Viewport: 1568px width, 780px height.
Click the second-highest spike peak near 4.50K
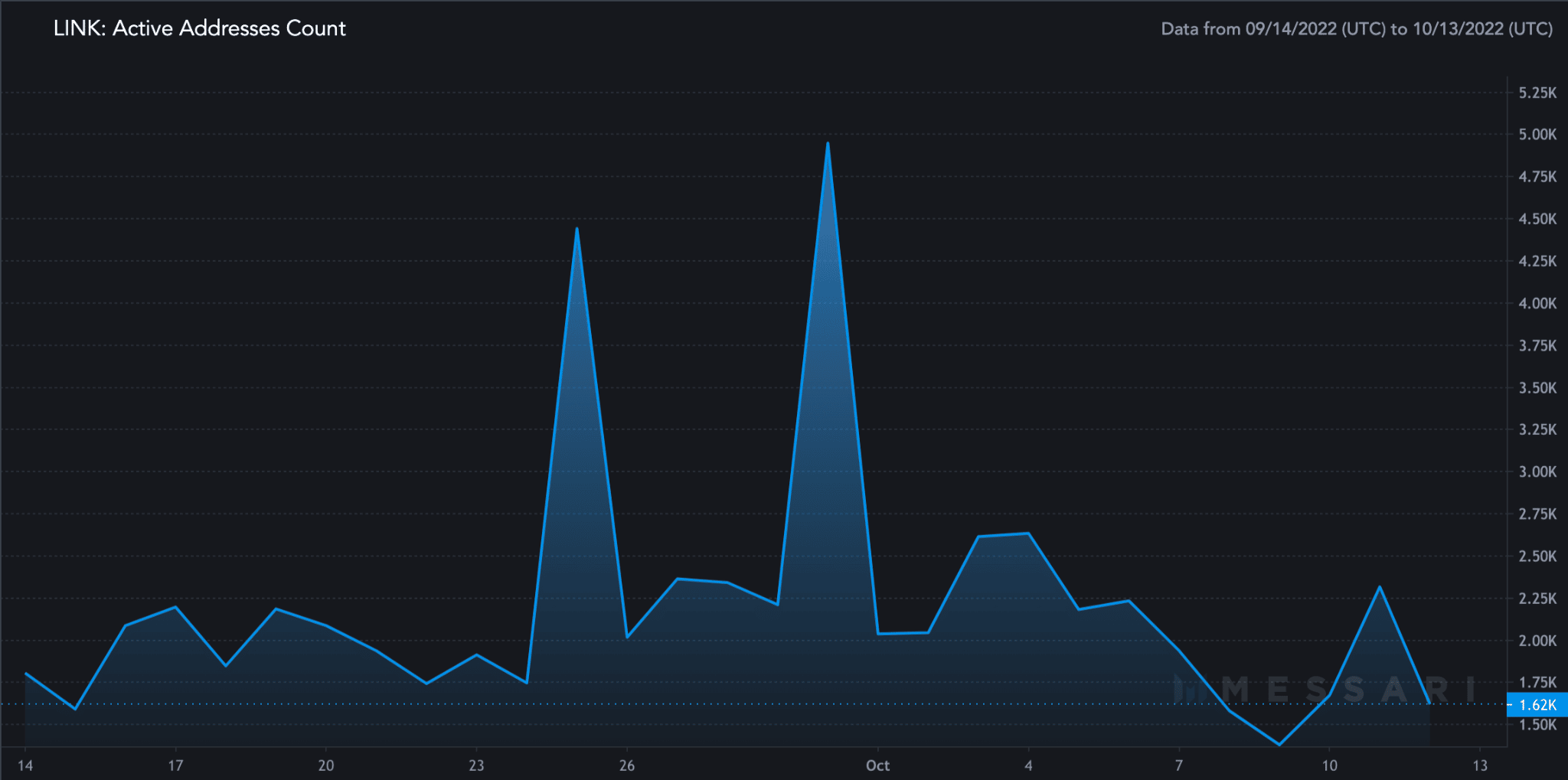577,229
